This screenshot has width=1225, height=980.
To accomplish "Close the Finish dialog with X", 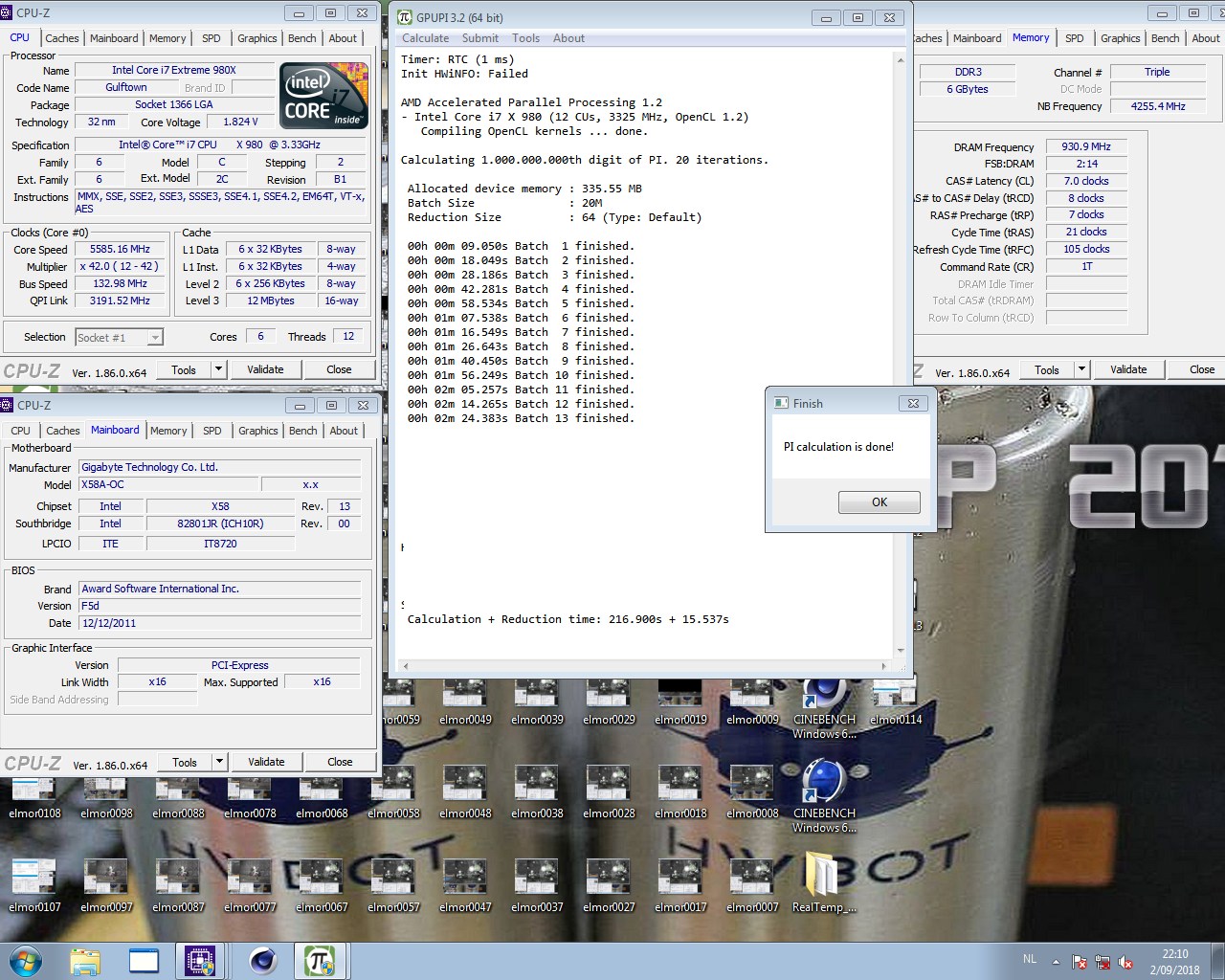I will (x=913, y=403).
